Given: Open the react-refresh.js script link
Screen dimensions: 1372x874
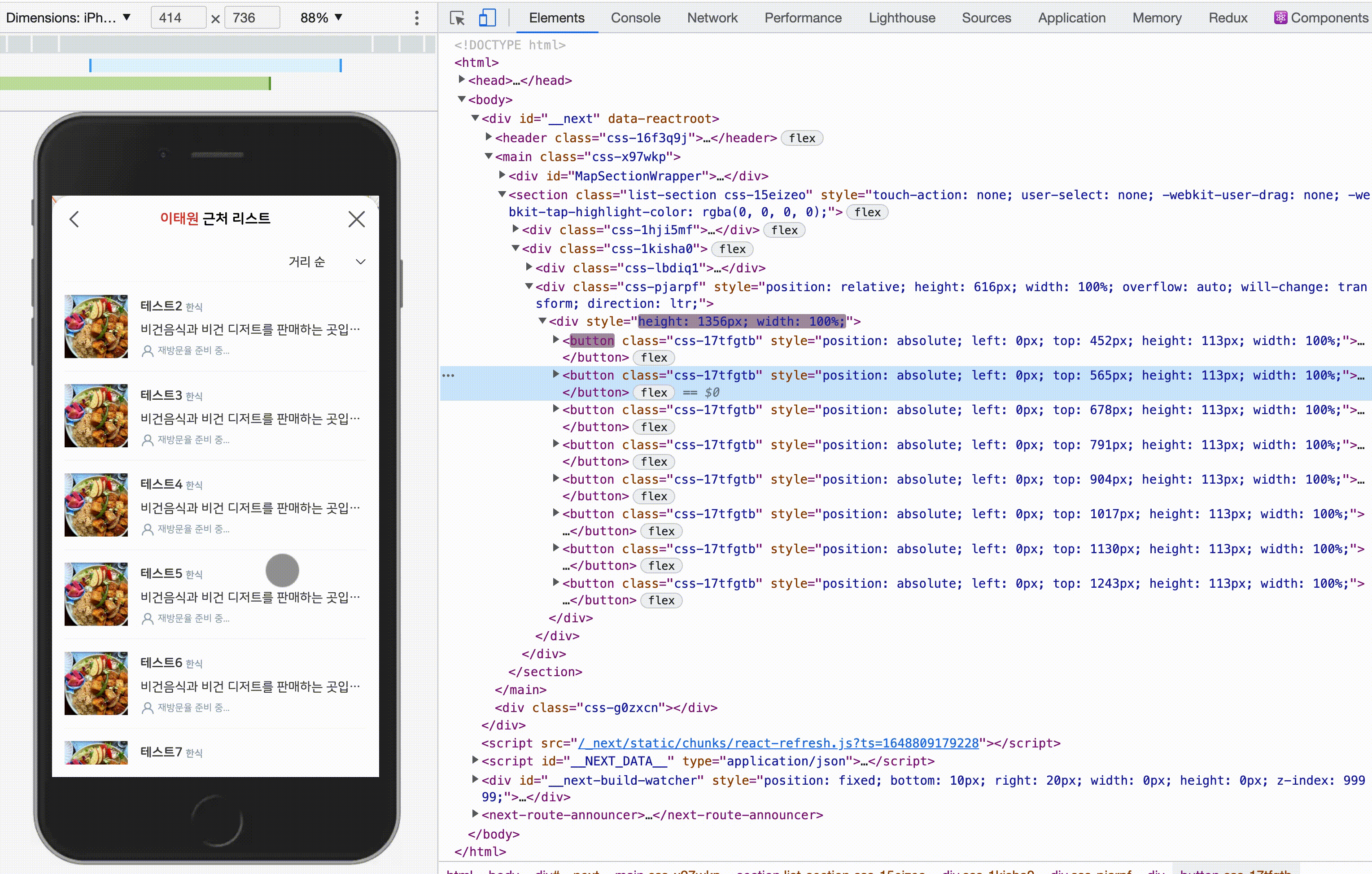Looking at the screenshot, I should click(x=778, y=743).
